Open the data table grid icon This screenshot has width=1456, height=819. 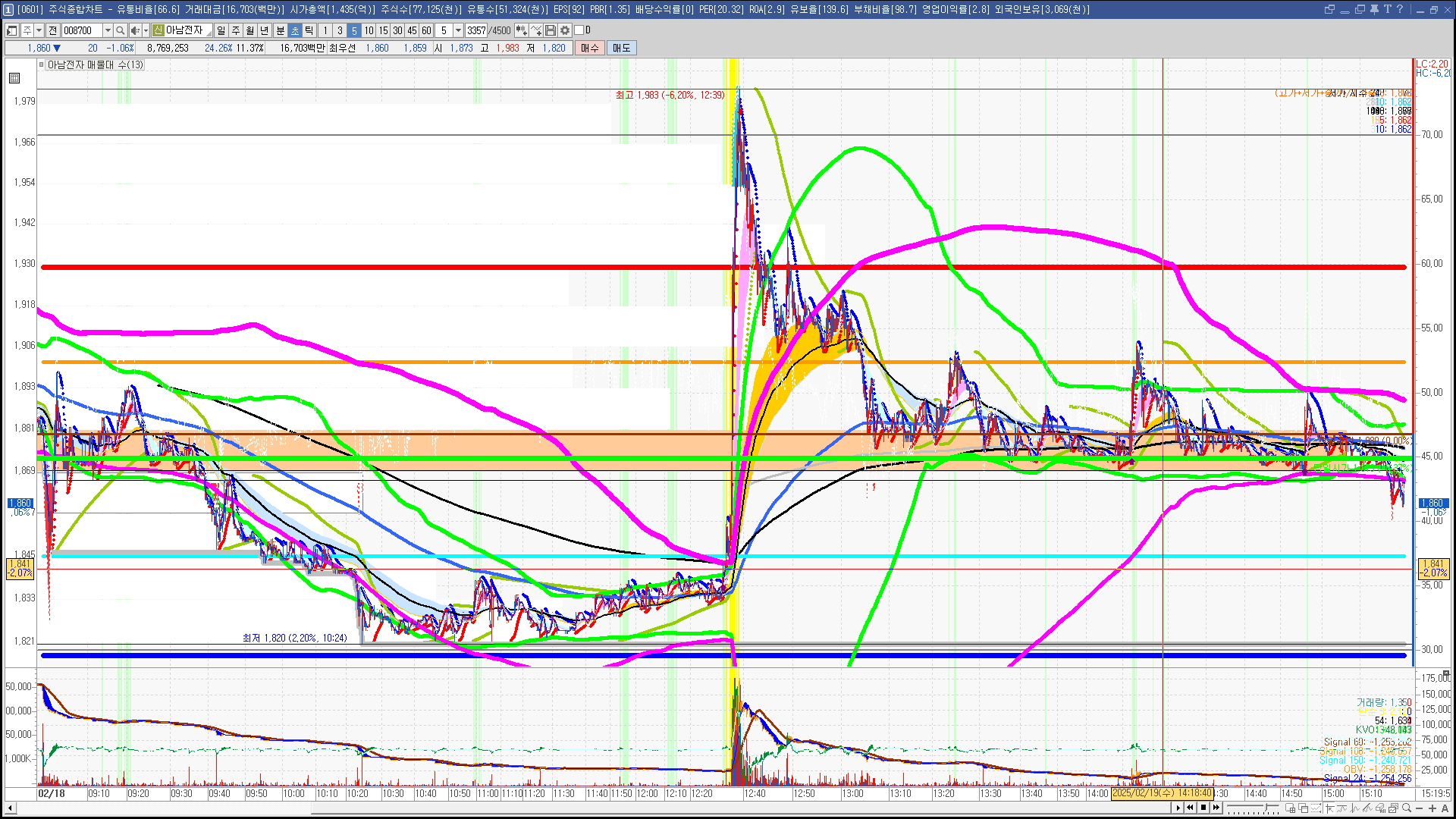[14, 78]
